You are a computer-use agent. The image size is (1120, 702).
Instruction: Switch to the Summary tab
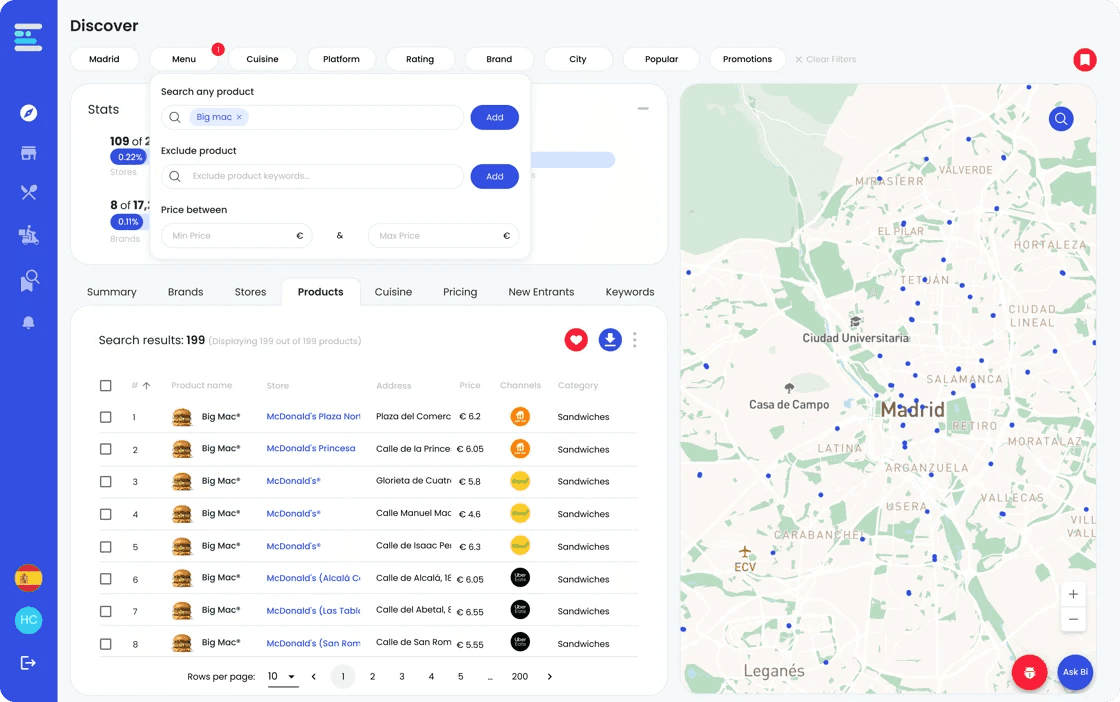point(111,292)
